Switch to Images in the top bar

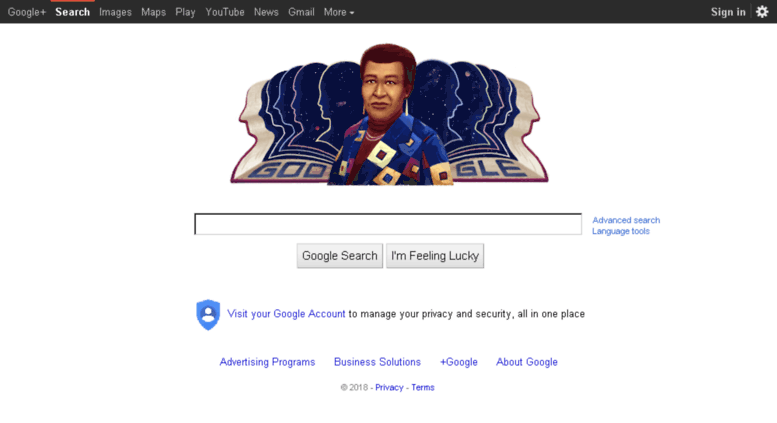click(x=115, y=12)
